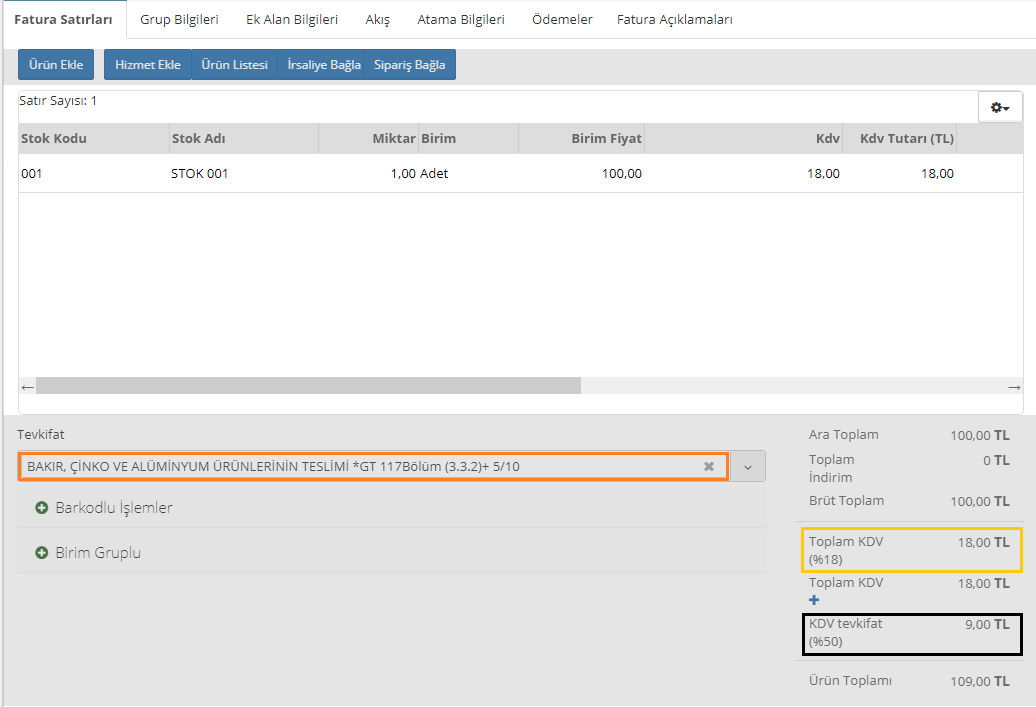This screenshot has width=1036, height=707.
Task: Expand the Birim Gruplu section
Action: coord(88,552)
